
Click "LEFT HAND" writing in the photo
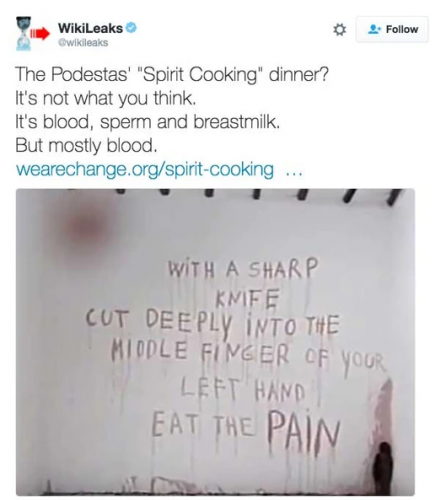point(242,392)
